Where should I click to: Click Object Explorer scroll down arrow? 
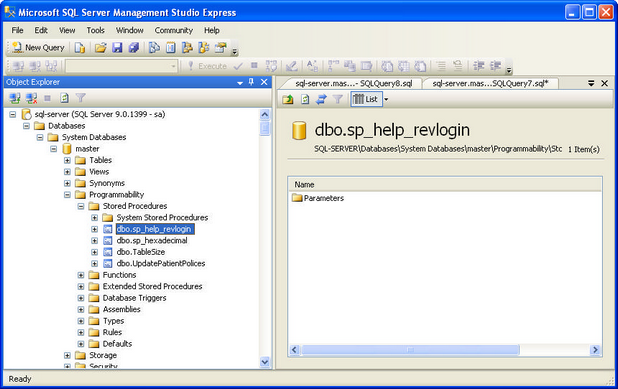265,362
